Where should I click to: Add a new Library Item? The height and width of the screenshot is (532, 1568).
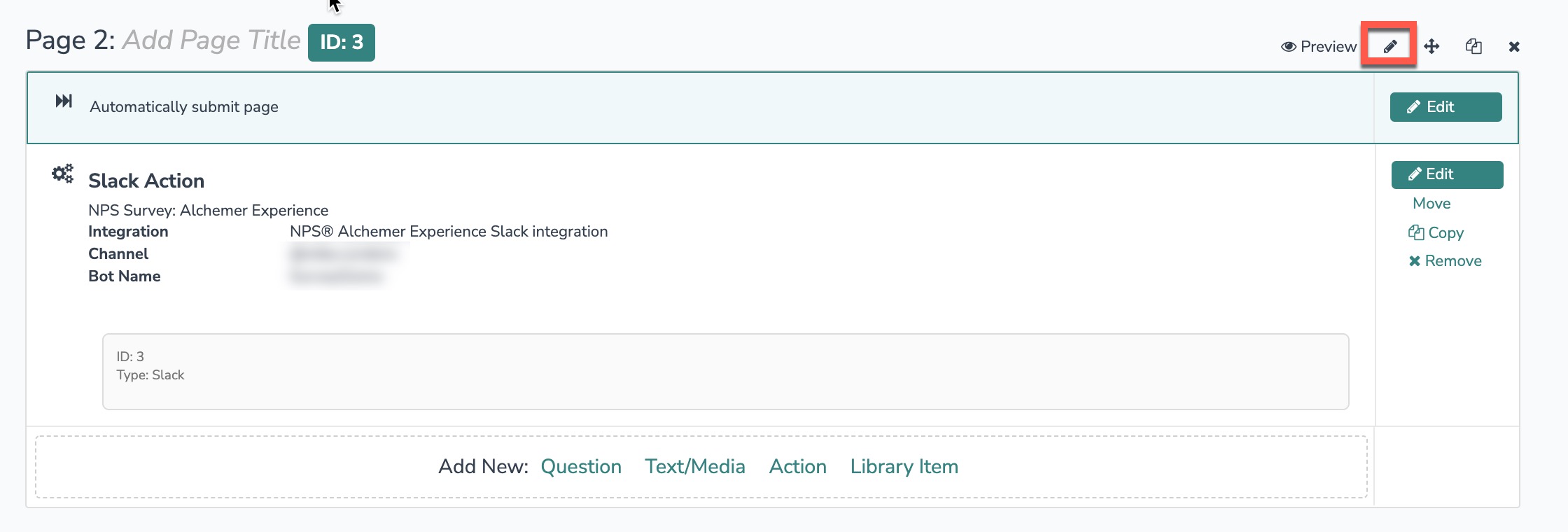coord(904,467)
